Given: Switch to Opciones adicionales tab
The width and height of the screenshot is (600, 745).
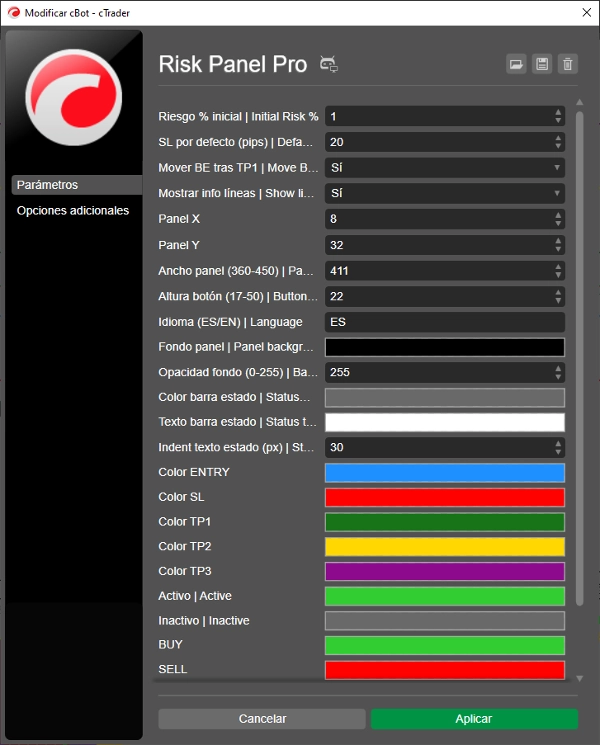Looking at the screenshot, I should [73, 210].
